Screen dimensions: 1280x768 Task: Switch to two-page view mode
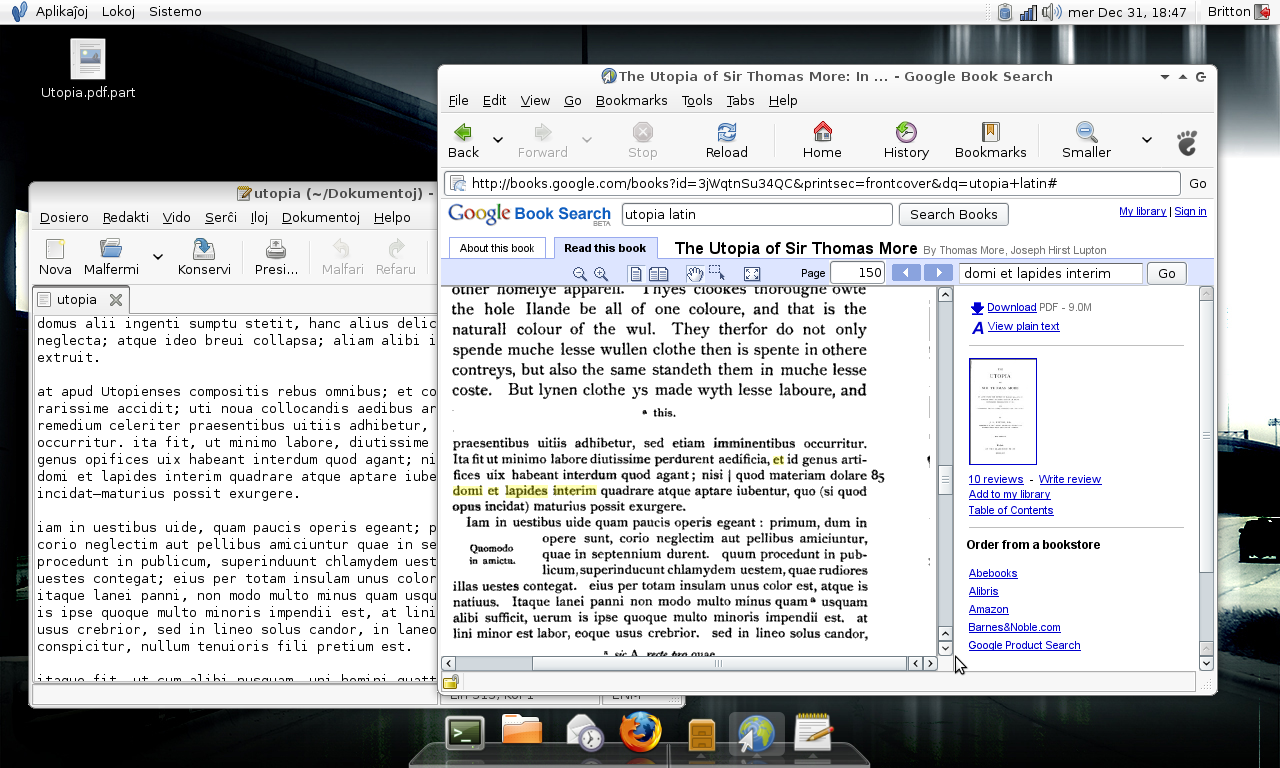coord(659,274)
